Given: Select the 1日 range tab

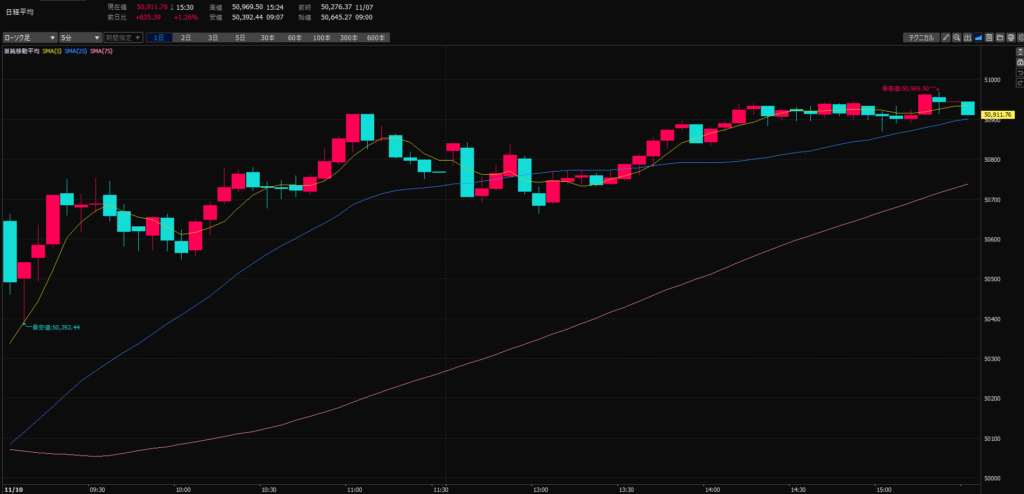Looking at the screenshot, I should point(159,37).
